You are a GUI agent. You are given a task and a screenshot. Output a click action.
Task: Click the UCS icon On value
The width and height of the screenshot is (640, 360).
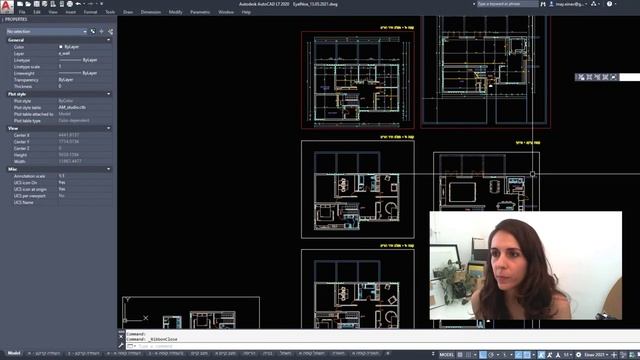[62, 182]
